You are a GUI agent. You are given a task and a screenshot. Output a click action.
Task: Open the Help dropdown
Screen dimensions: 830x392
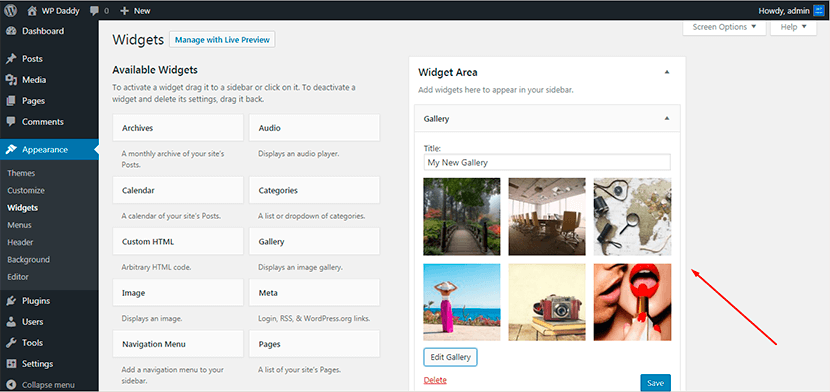click(x=793, y=27)
